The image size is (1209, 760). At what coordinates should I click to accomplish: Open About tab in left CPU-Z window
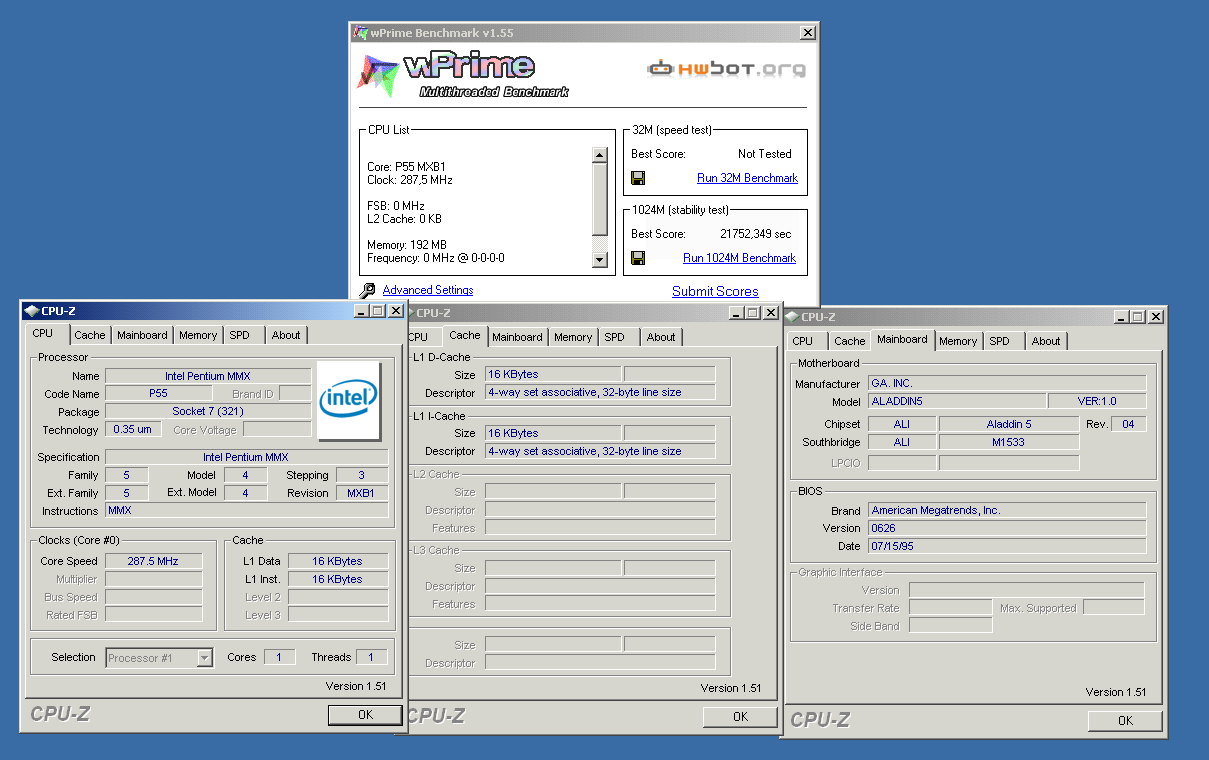(286, 335)
